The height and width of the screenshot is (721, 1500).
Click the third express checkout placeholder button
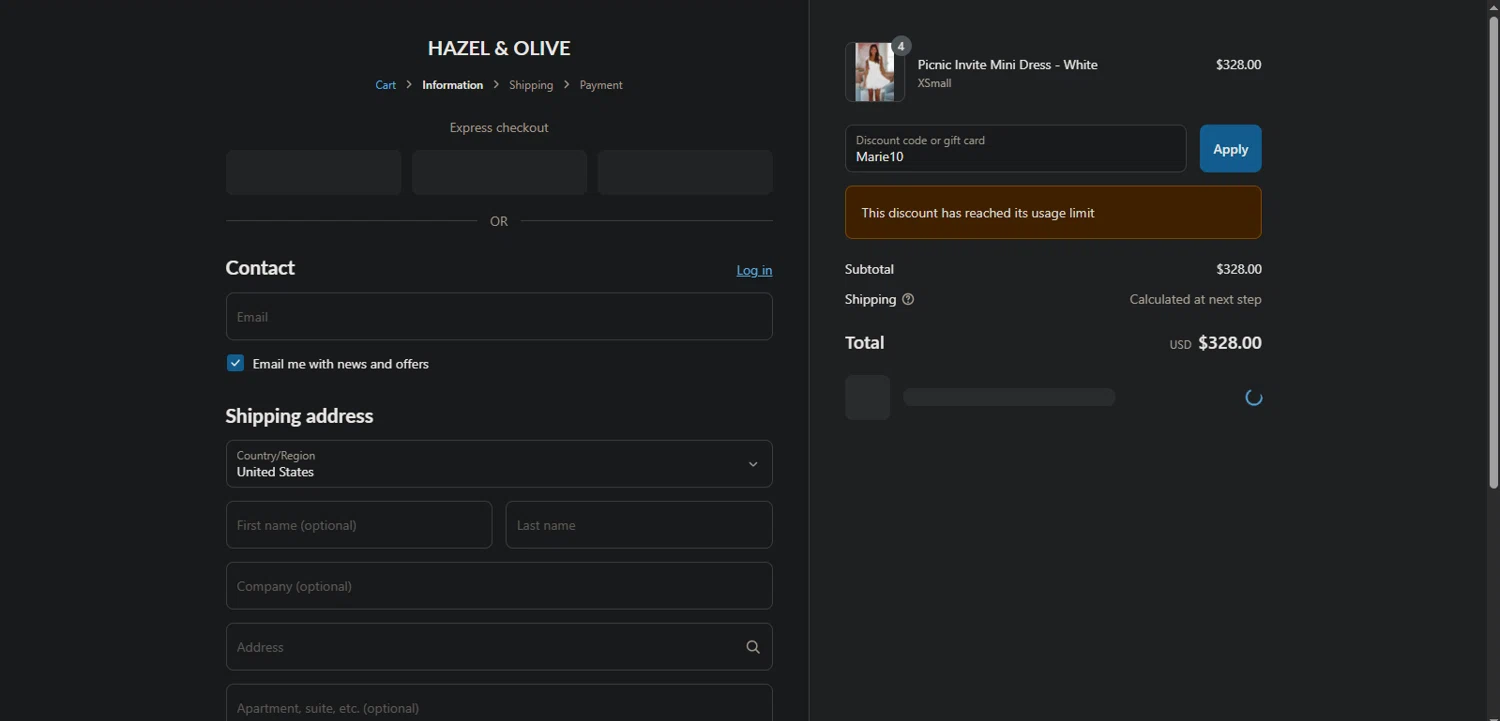(685, 172)
